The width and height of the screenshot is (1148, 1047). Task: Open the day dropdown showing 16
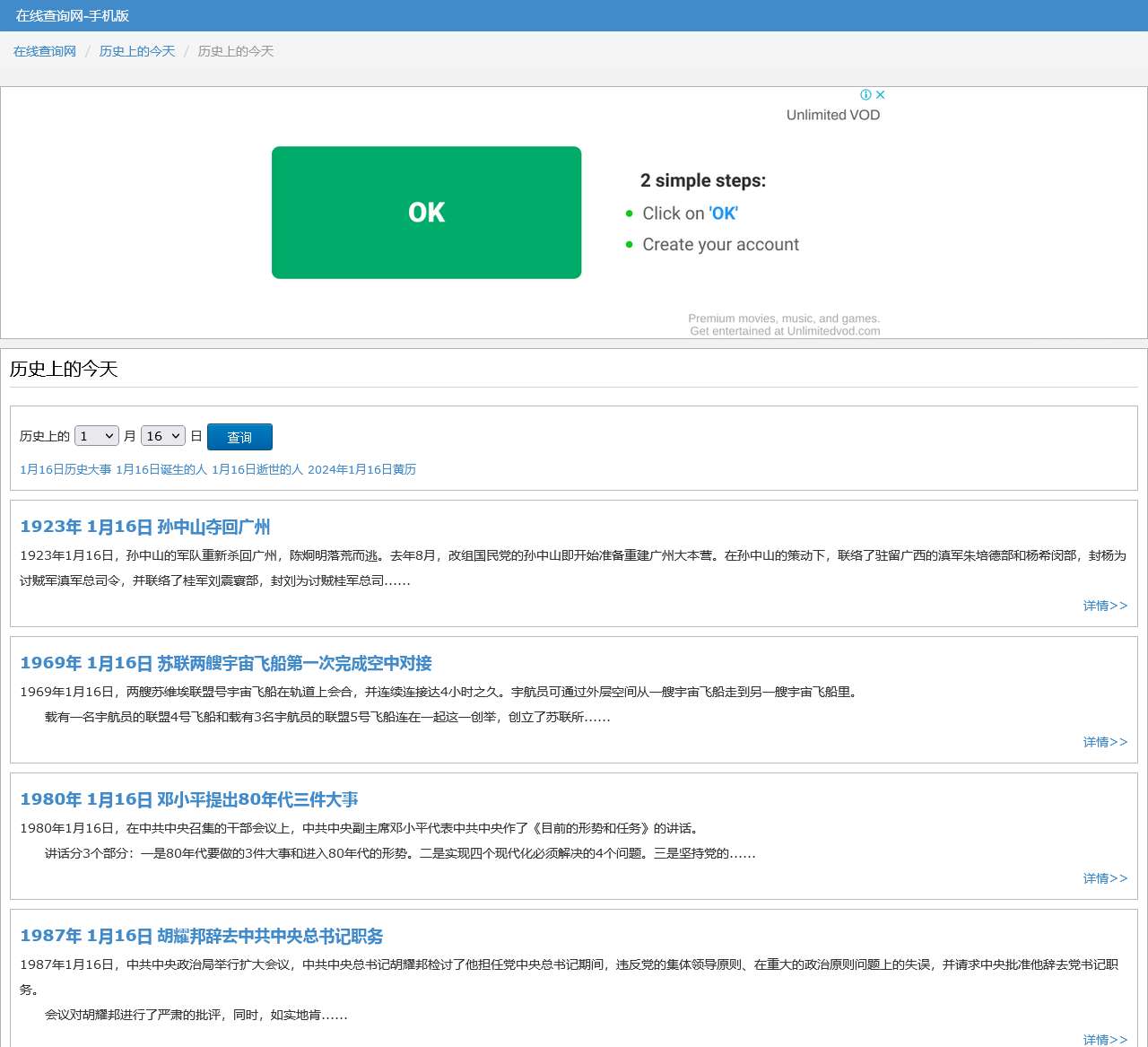coord(162,436)
